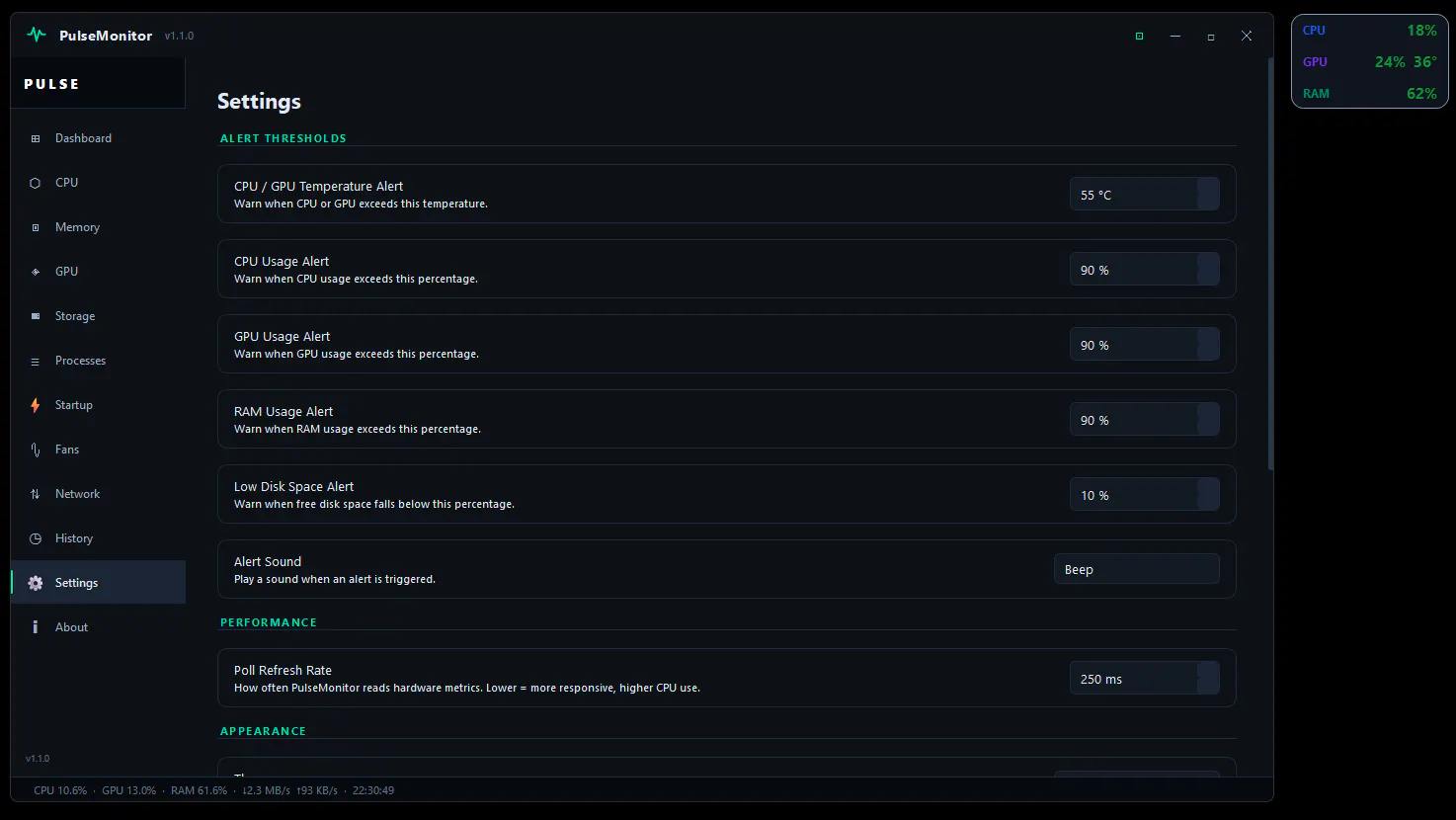Increase the GPU Usage Alert value with up stepper

(1208, 337)
